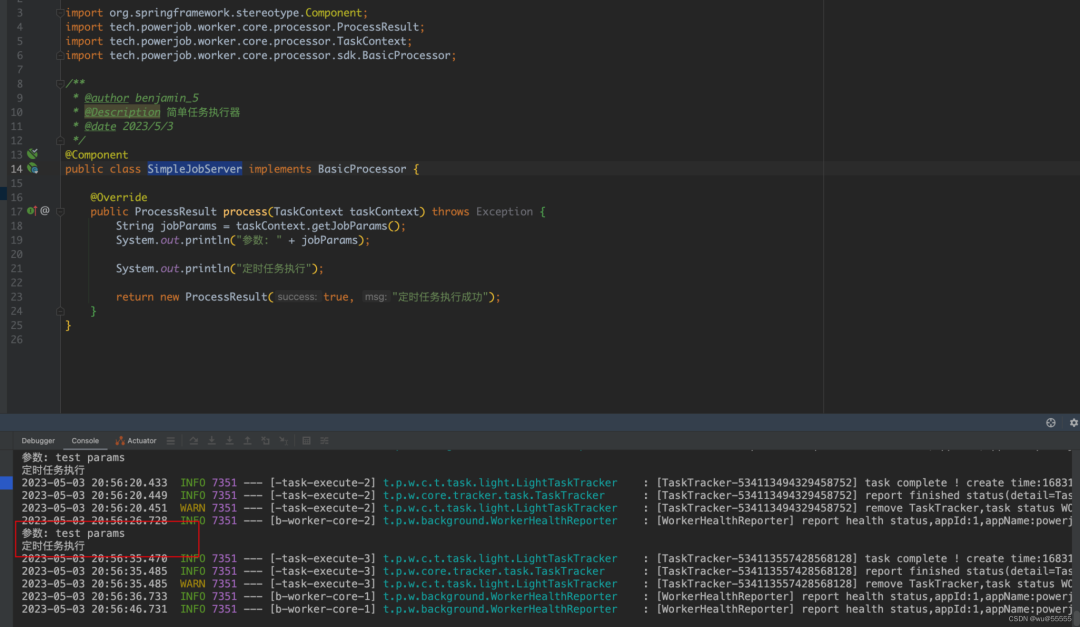Click the 'success:' parameter hint
The height and width of the screenshot is (627, 1080).
(297, 297)
